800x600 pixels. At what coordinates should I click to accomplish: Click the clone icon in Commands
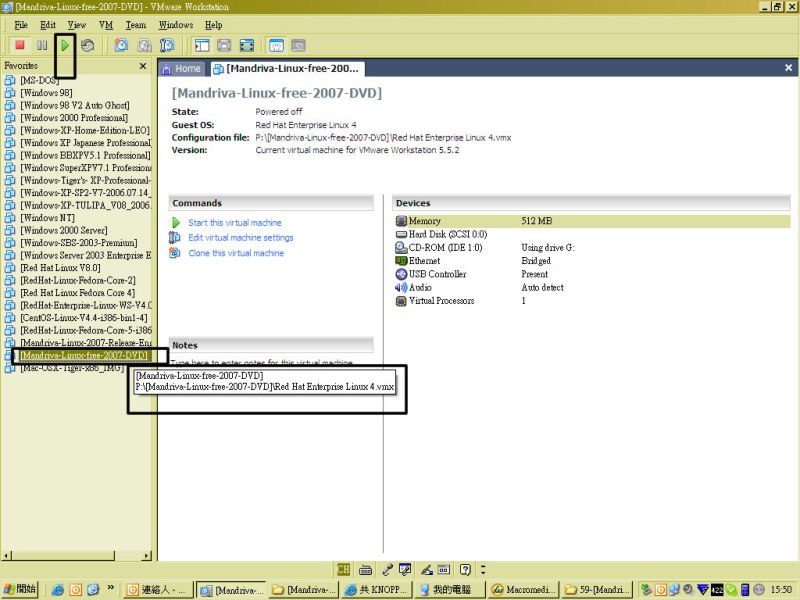[x=174, y=253]
